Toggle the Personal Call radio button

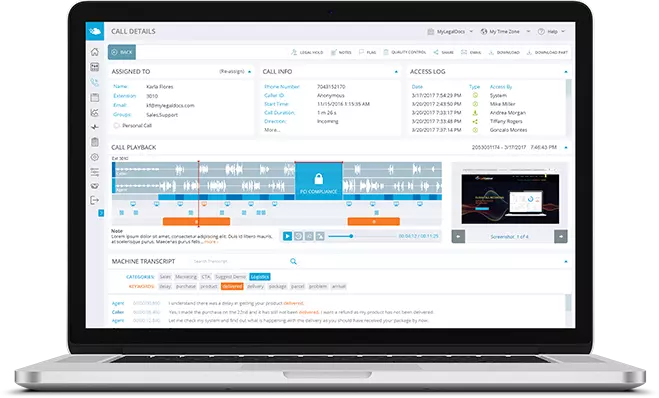pyautogui.click(x=116, y=126)
